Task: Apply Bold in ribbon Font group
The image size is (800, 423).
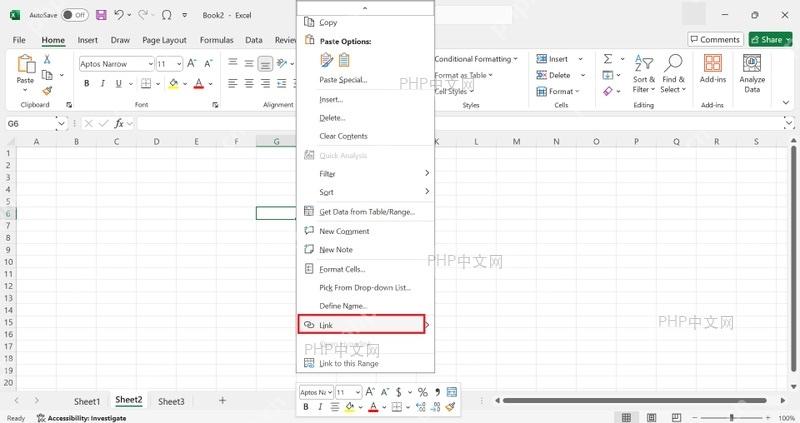Action: click(x=87, y=83)
